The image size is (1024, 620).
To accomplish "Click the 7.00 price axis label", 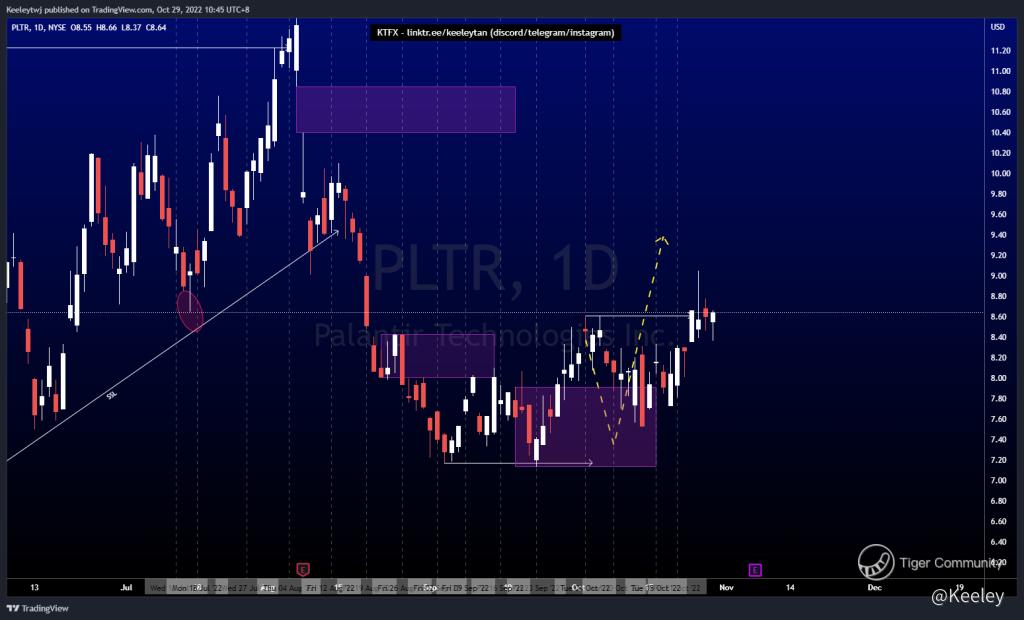I will coord(999,481).
